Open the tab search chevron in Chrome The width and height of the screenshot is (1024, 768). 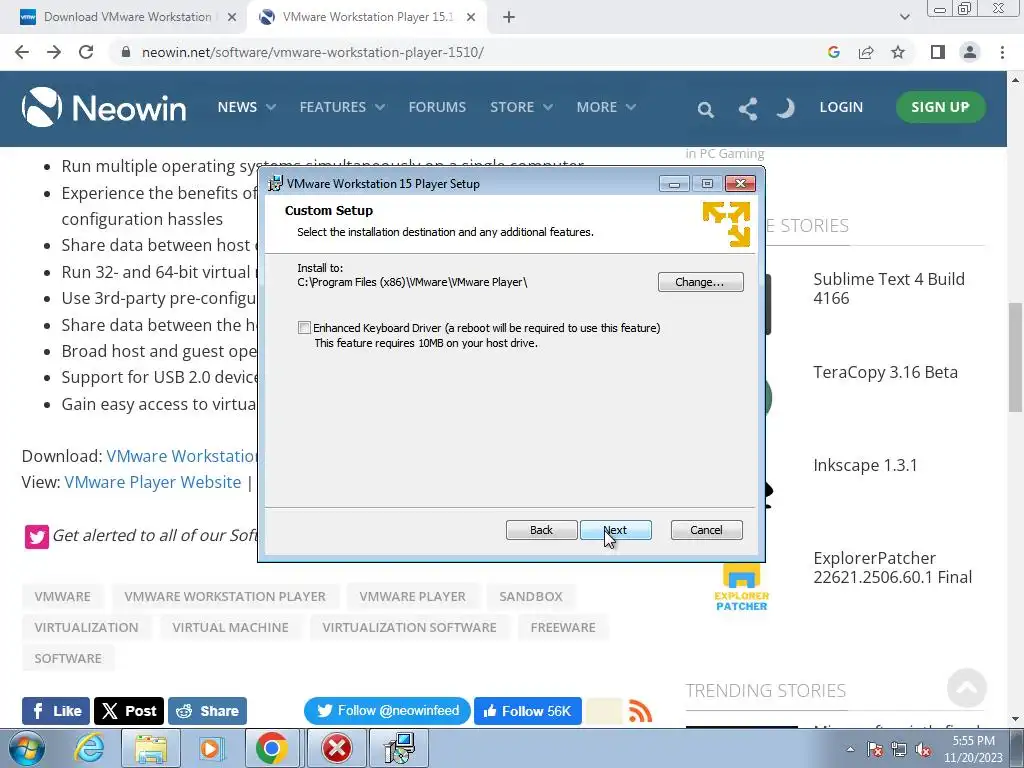pyautogui.click(x=904, y=17)
